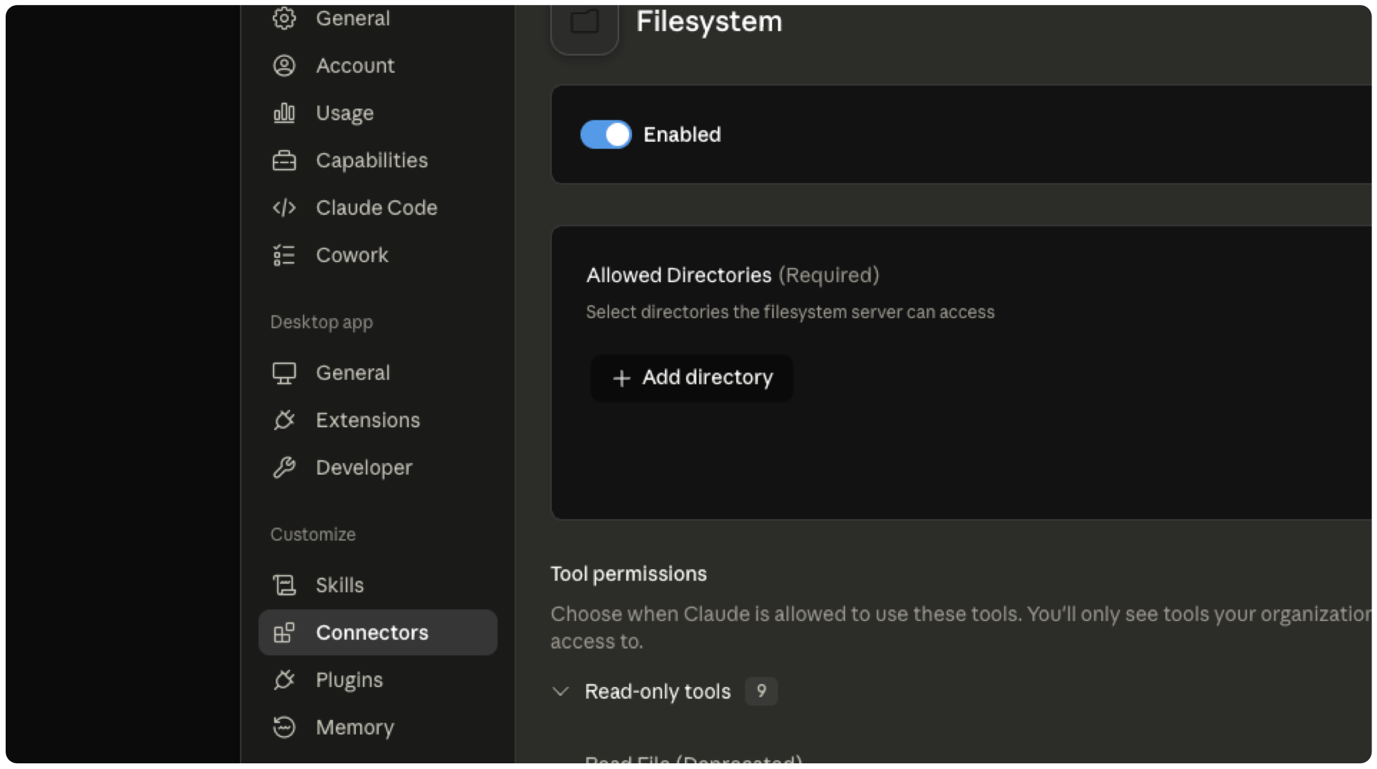
Task: Click the Skills scroll icon
Action: click(x=284, y=586)
